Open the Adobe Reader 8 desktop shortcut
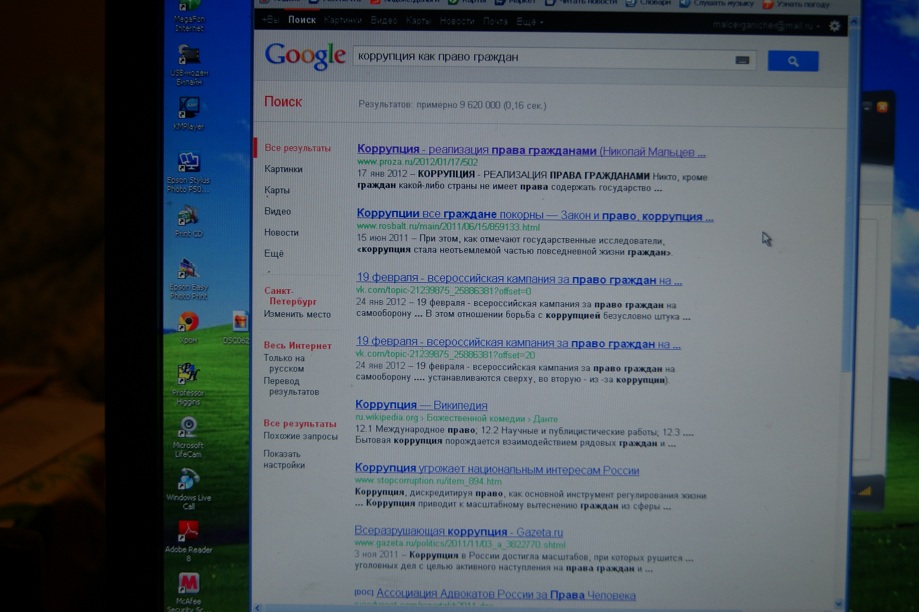Image resolution: width=919 pixels, height=612 pixels. tap(189, 541)
